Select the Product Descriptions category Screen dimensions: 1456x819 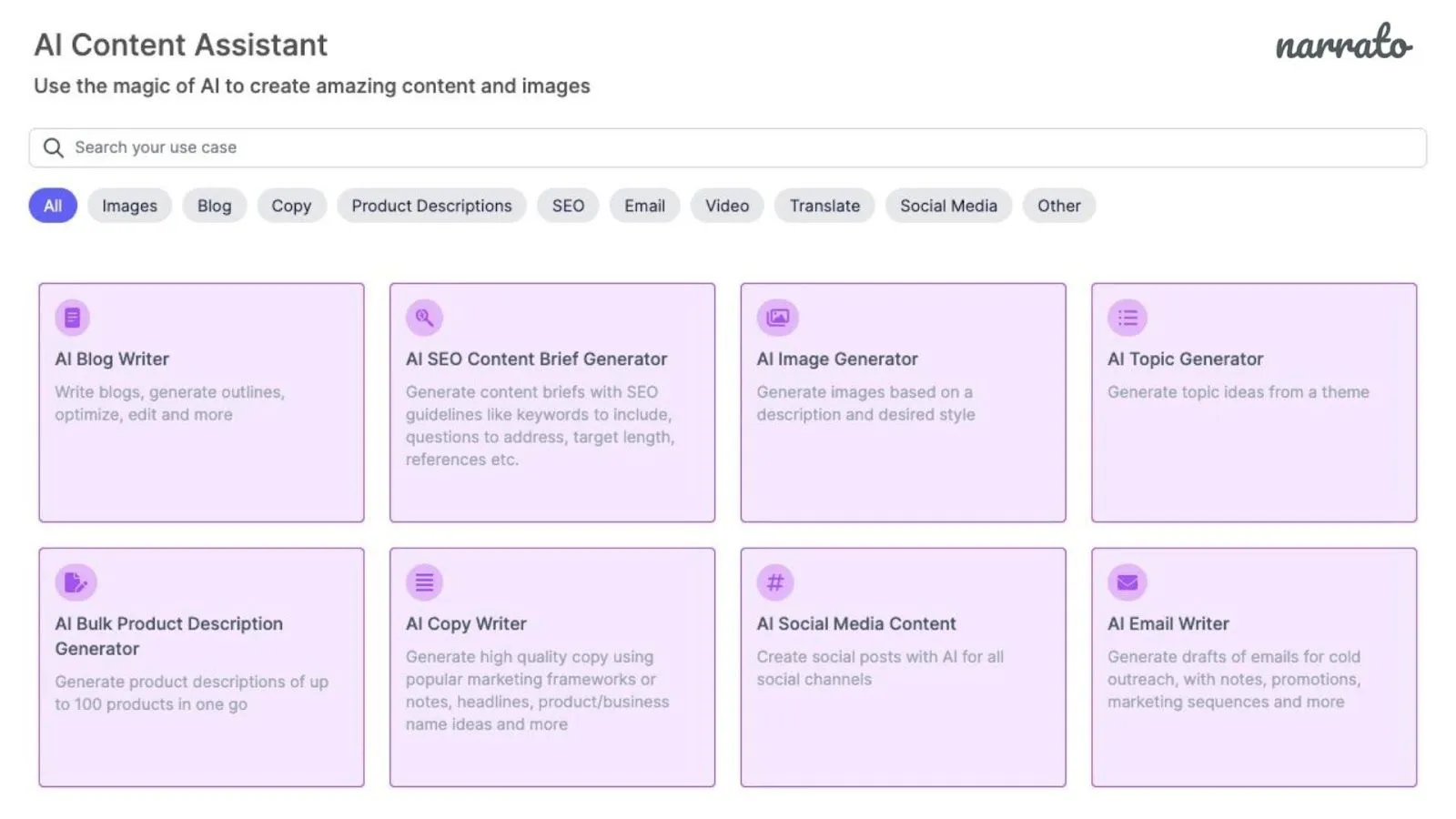coord(431,206)
